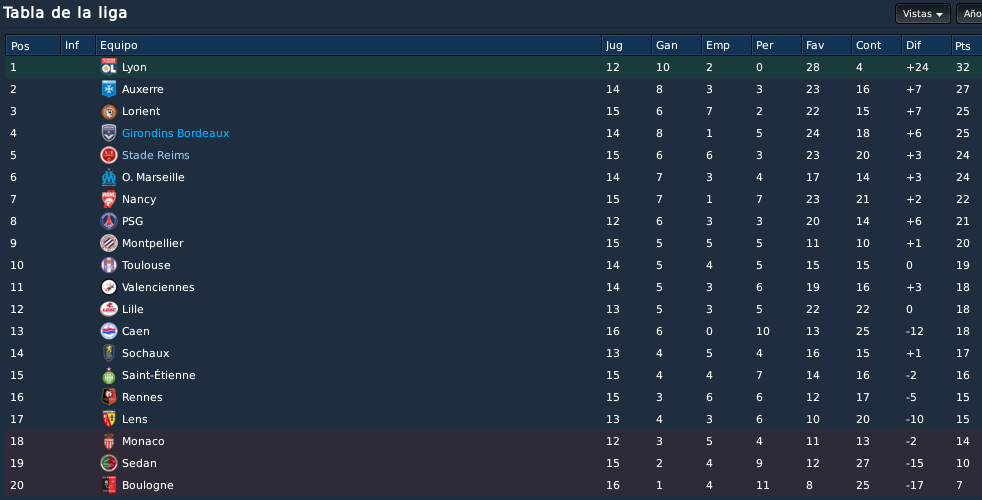Screen dimensions: 982x500
Task: Click the Monaco club crest
Action: click(109, 441)
